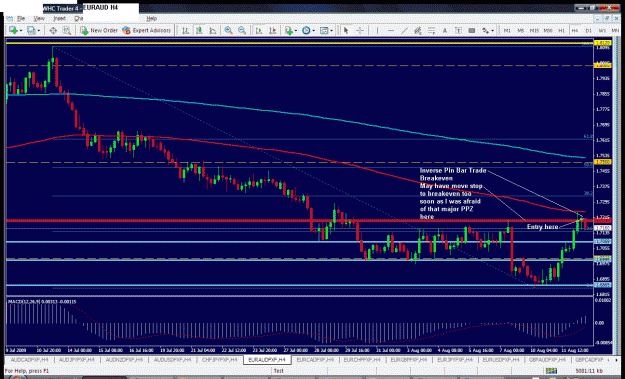Screen dimensions: 625x379
Task: Select the Equidistant Channel tool
Action: click(x=418, y=30)
